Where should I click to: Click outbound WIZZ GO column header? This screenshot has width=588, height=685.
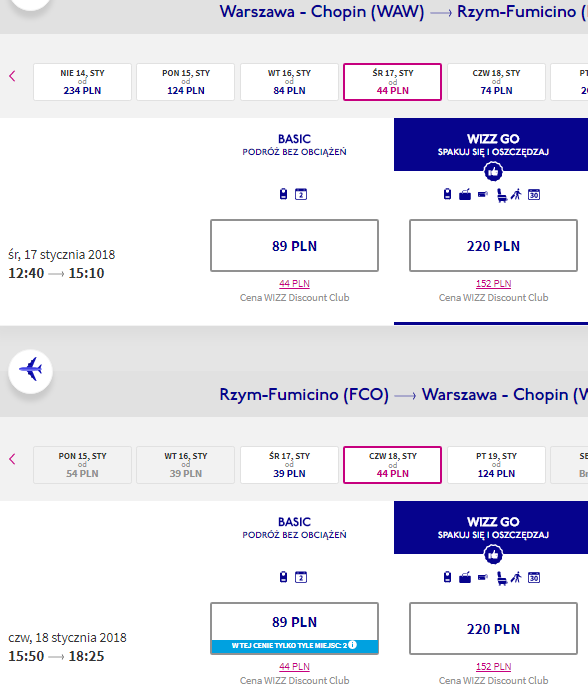pyautogui.click(x=491, y=144)
